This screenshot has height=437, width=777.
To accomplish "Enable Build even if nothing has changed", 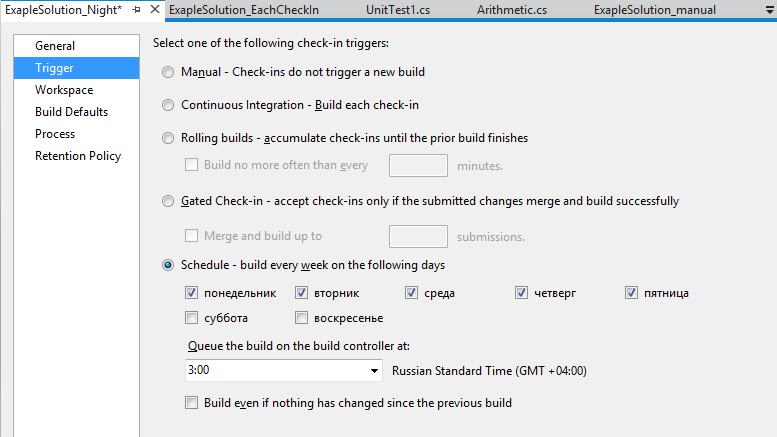I will point(192,403).
